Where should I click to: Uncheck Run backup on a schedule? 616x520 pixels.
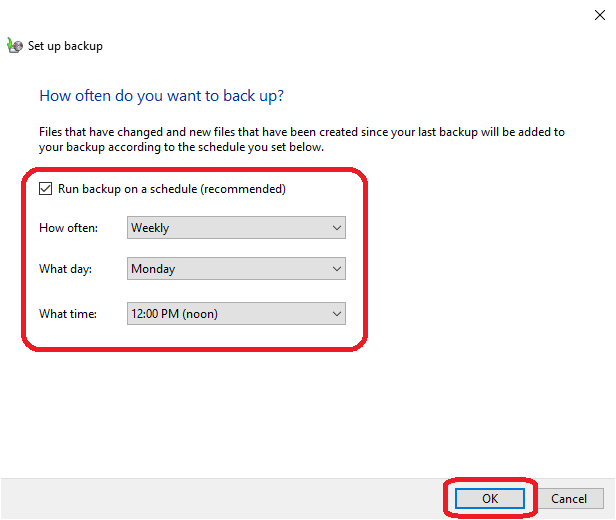(46, 189)
